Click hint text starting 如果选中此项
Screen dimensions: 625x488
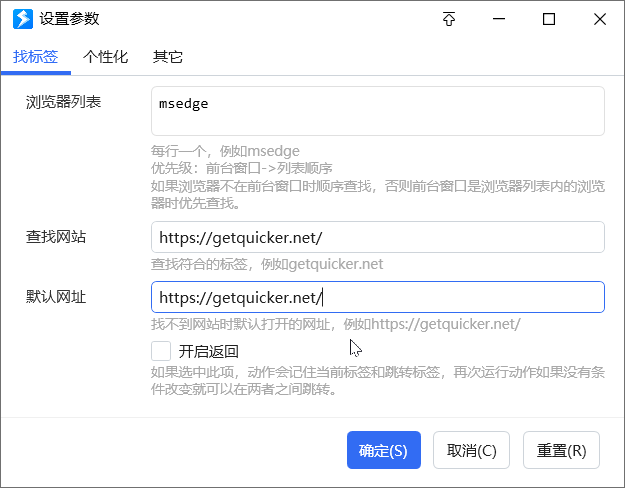[x=378, y=381]
